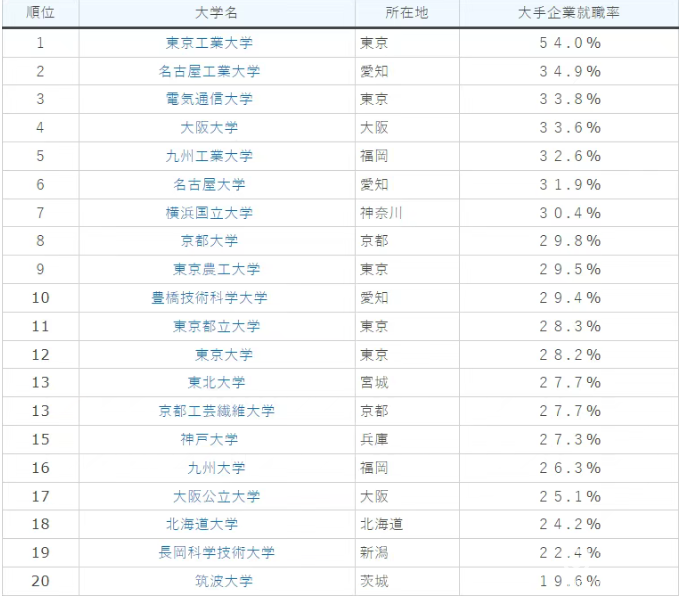The image size is (681, 599).
Task: Click the rank number 10 cell
Action: point(40,298)
